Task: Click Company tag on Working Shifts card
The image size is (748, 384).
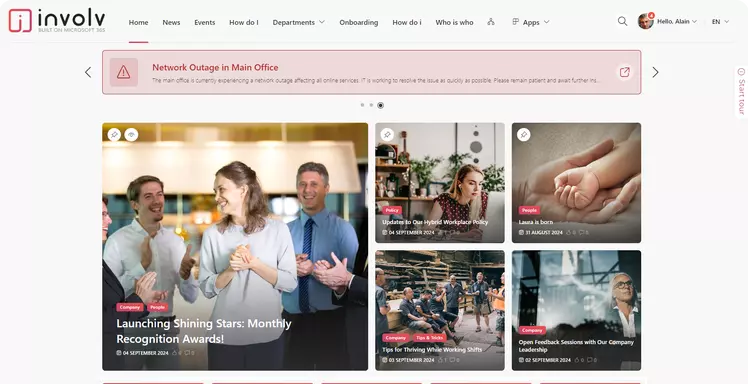Action: tap(395, 338)
